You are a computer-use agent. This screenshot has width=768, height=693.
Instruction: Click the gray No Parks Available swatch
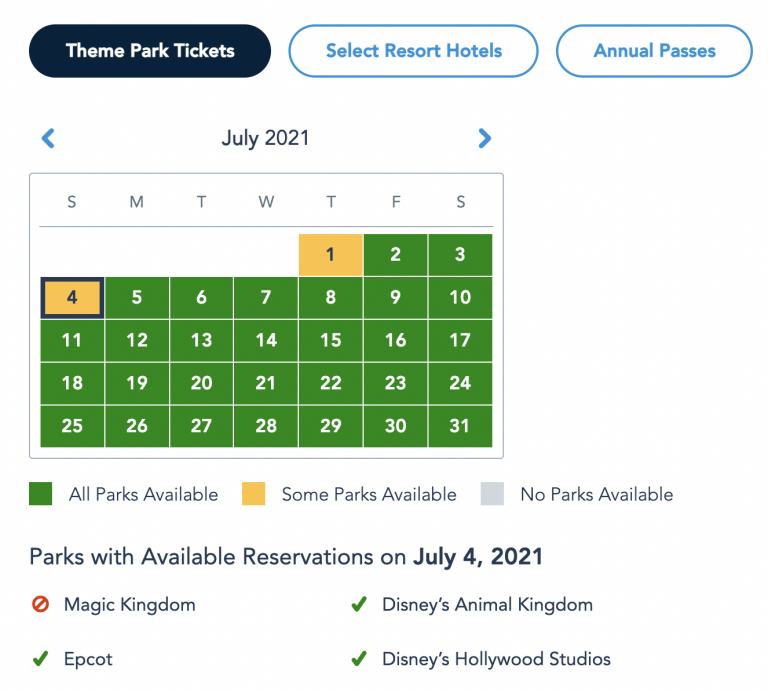492,494
